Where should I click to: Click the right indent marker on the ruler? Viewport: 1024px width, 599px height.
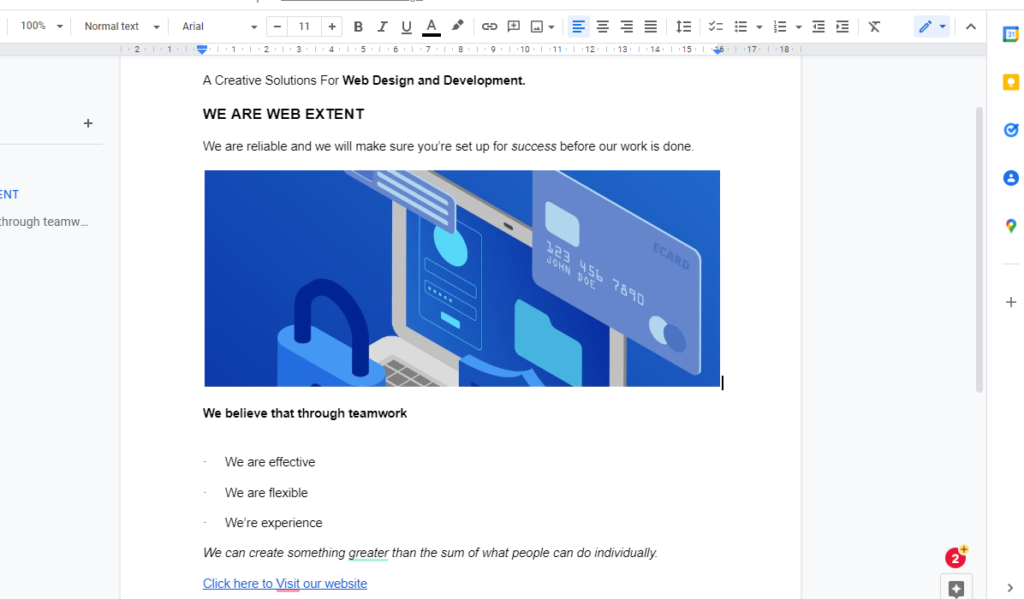pos(718,50)
